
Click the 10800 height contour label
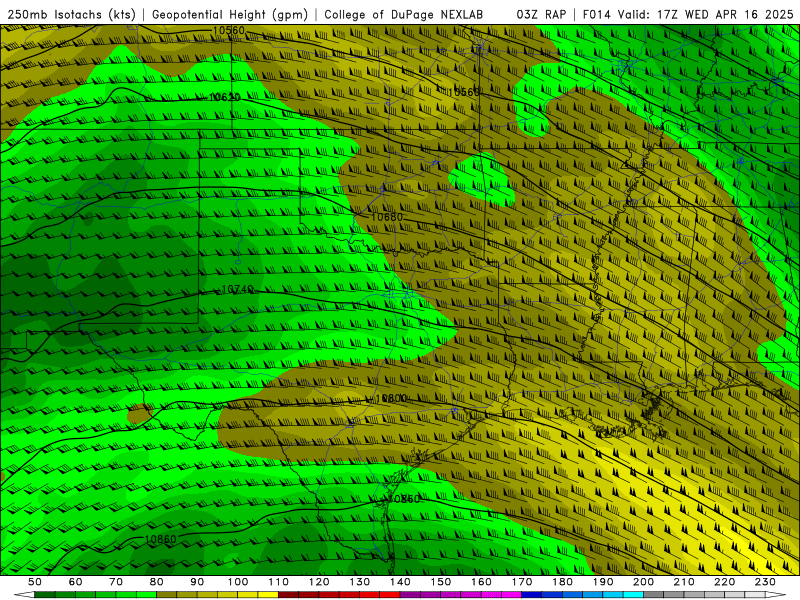point(391,398)
